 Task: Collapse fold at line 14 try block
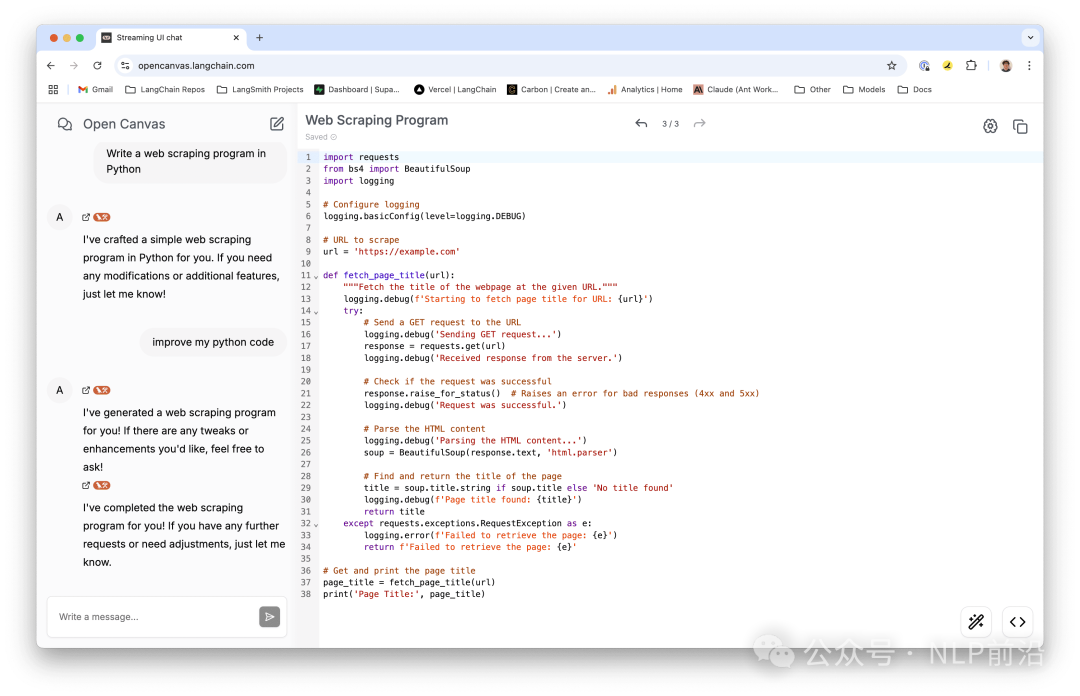316,312
